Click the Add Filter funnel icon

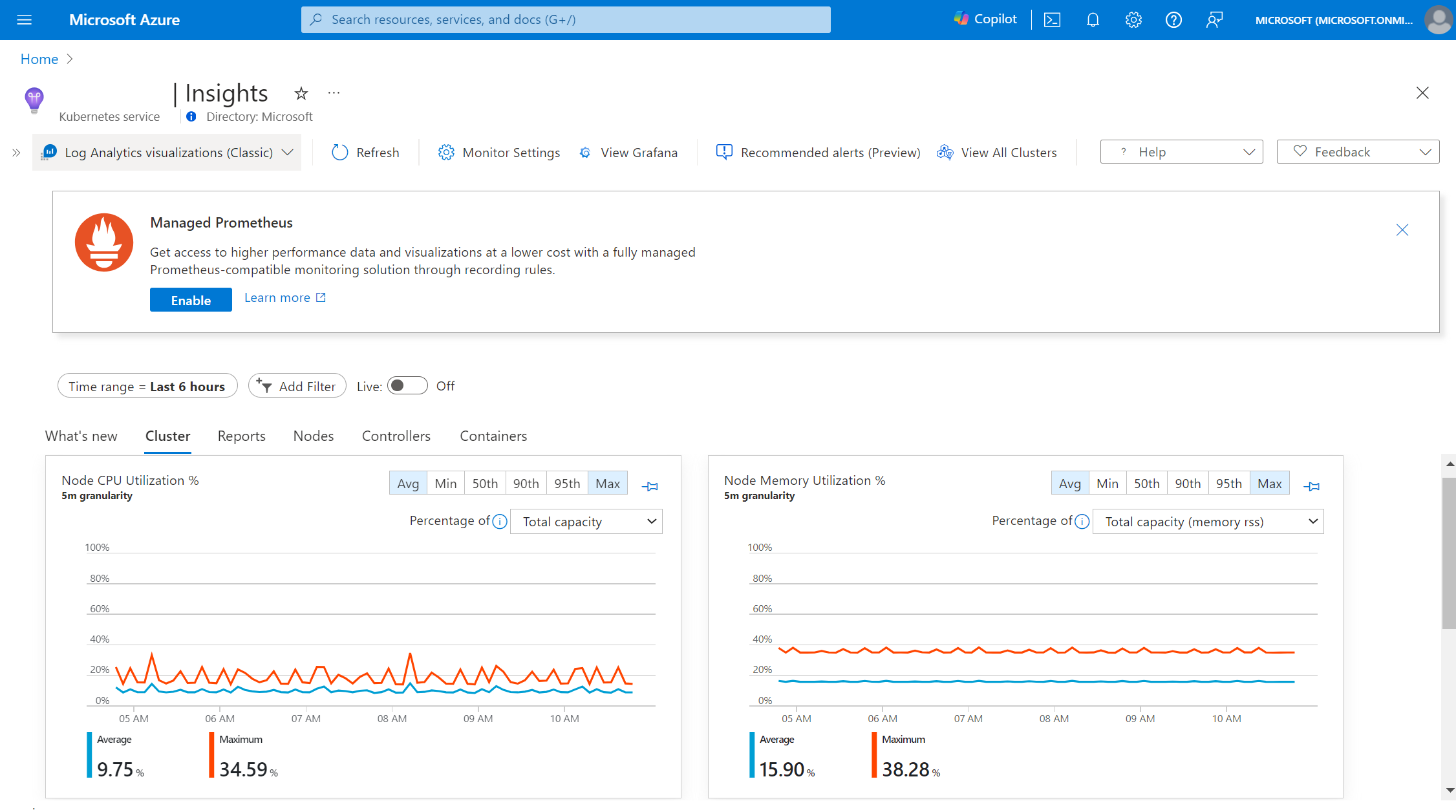coord(266,386)
